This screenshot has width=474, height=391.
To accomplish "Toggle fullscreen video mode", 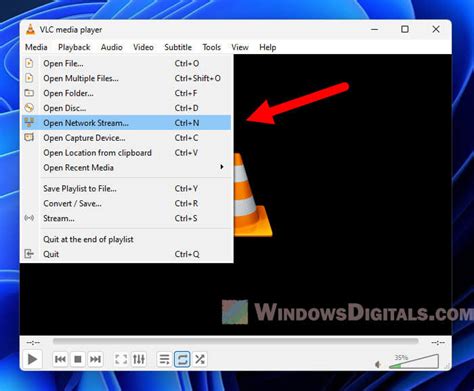I will click(x=121, y=359).
